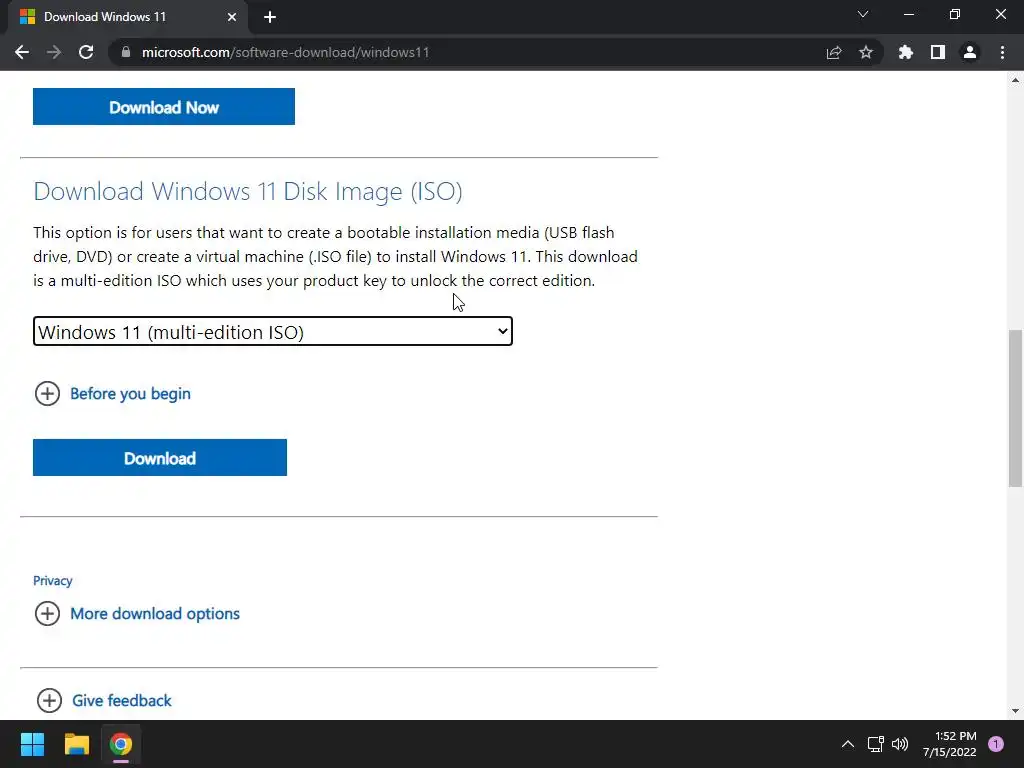Click the page vertical scrollbar thumb
The image size is (1024, 768).
(1016, 408)
